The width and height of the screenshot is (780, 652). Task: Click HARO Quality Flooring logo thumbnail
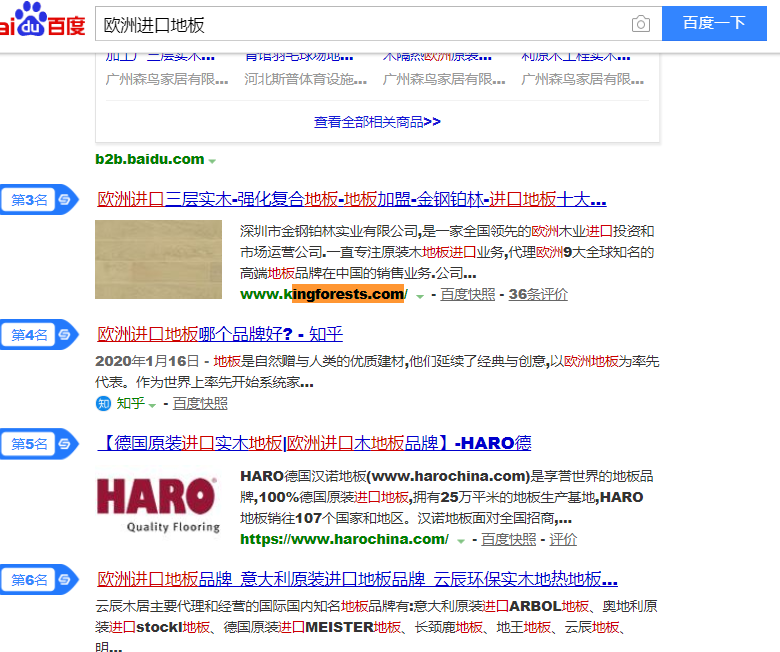pyautogui.click(x=158, y=504)
